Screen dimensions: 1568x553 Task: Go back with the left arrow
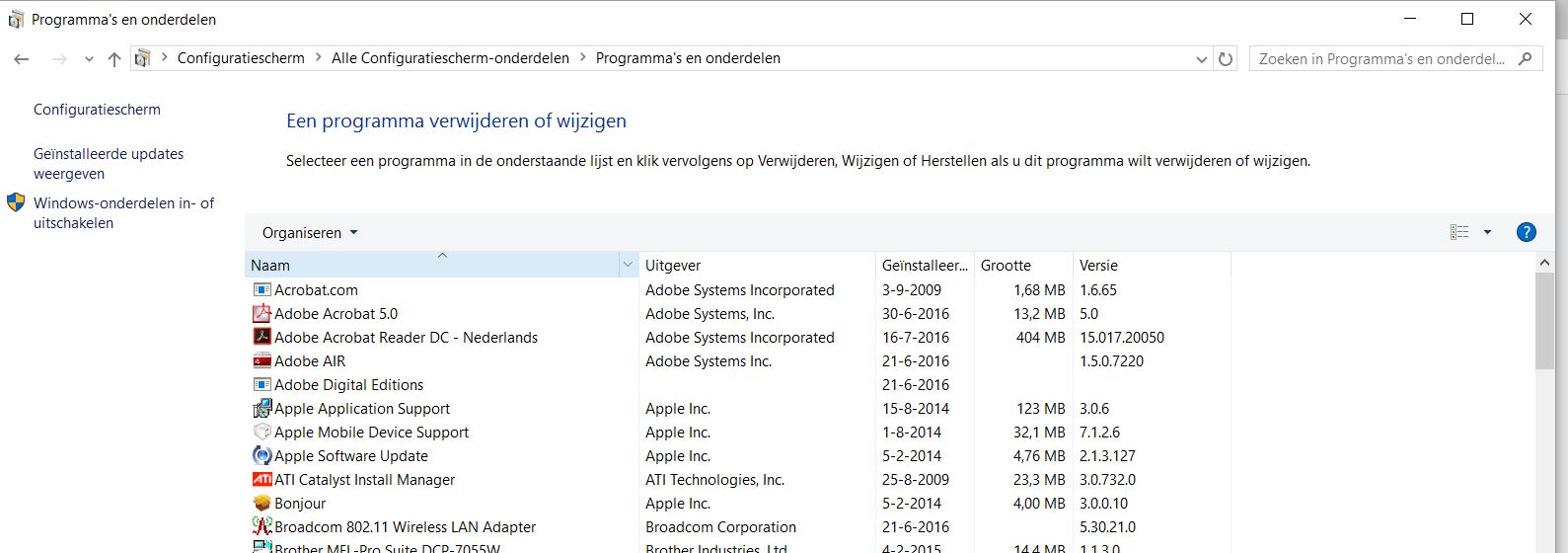click(22, 59)
